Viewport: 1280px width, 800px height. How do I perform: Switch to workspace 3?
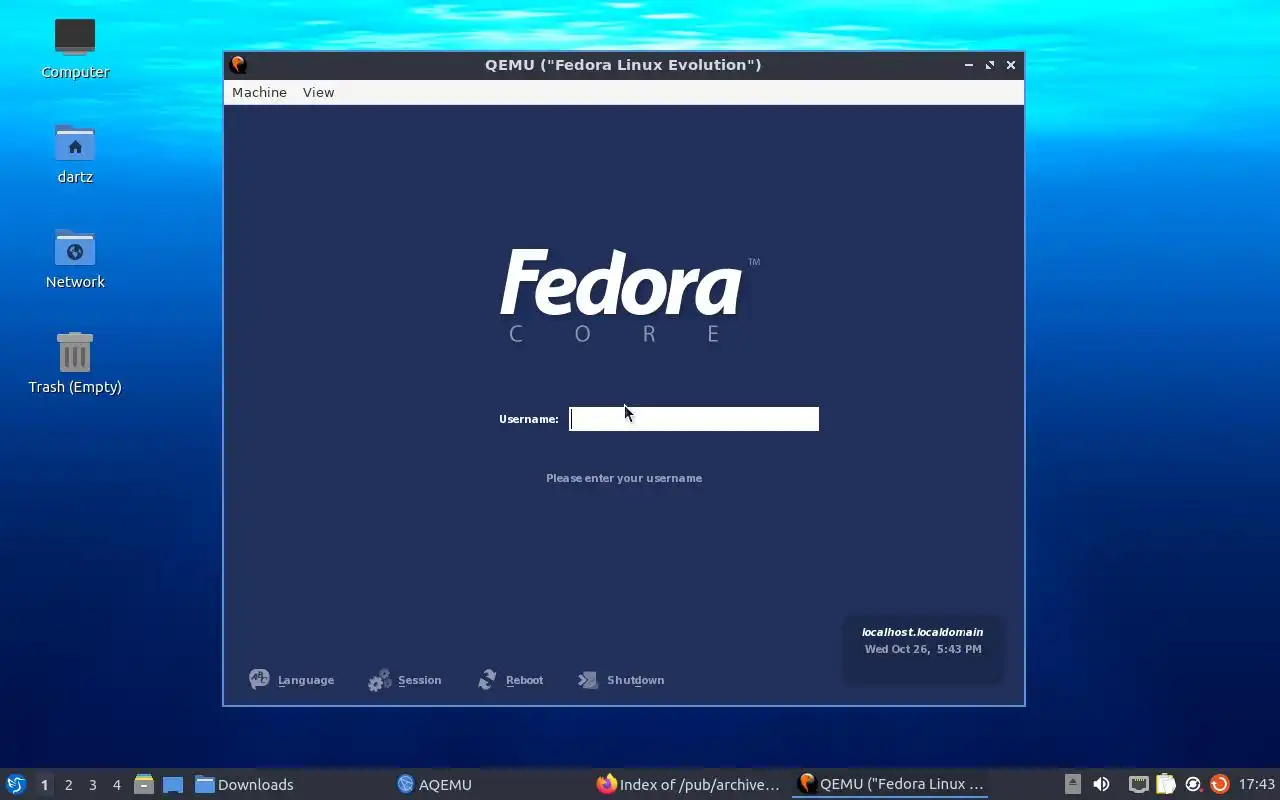pyautogui.click(x=92, y=785)
